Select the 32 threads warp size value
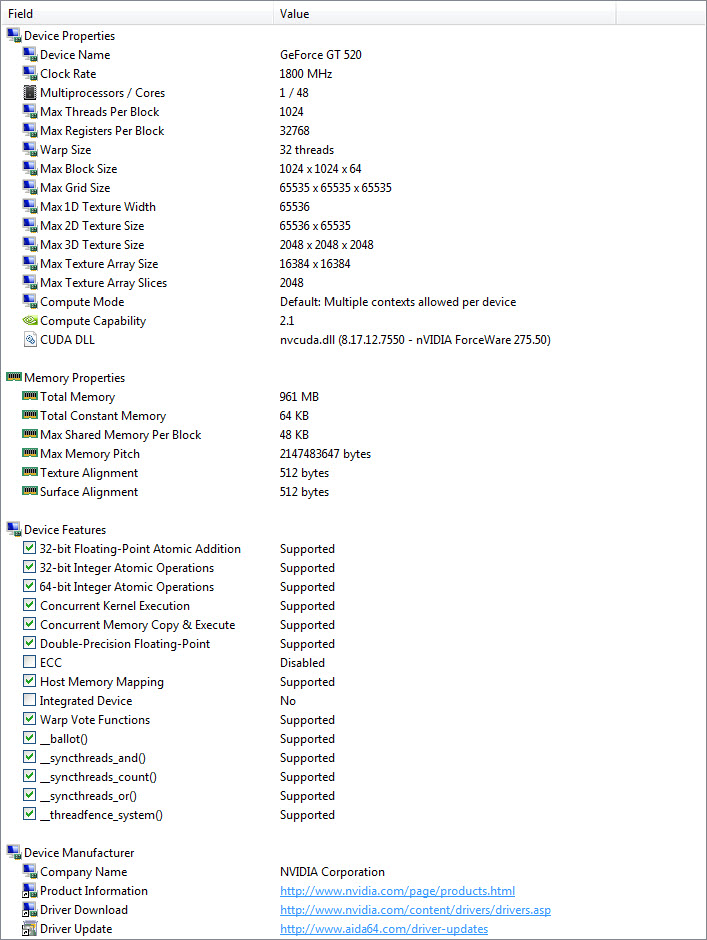This screenshot has height=940, width=707. (x=307, y=150)
